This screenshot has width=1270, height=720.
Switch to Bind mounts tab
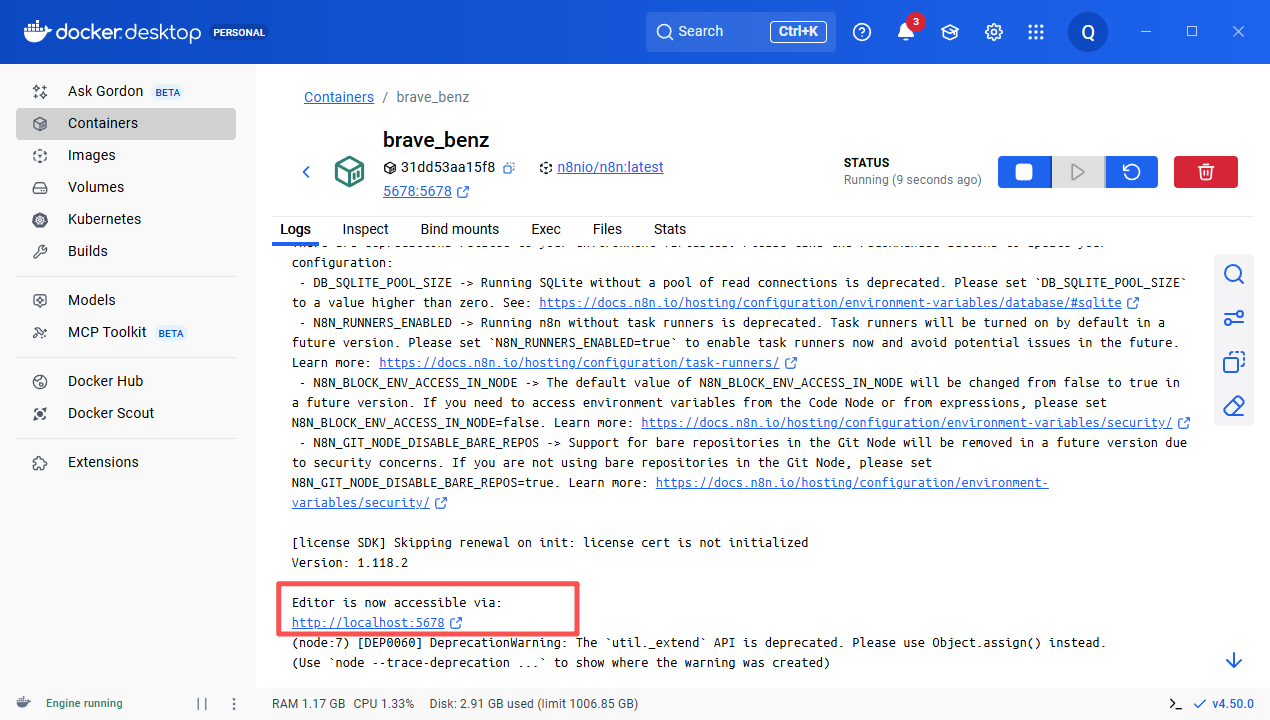pyautogui.click(x=460, y=229)
